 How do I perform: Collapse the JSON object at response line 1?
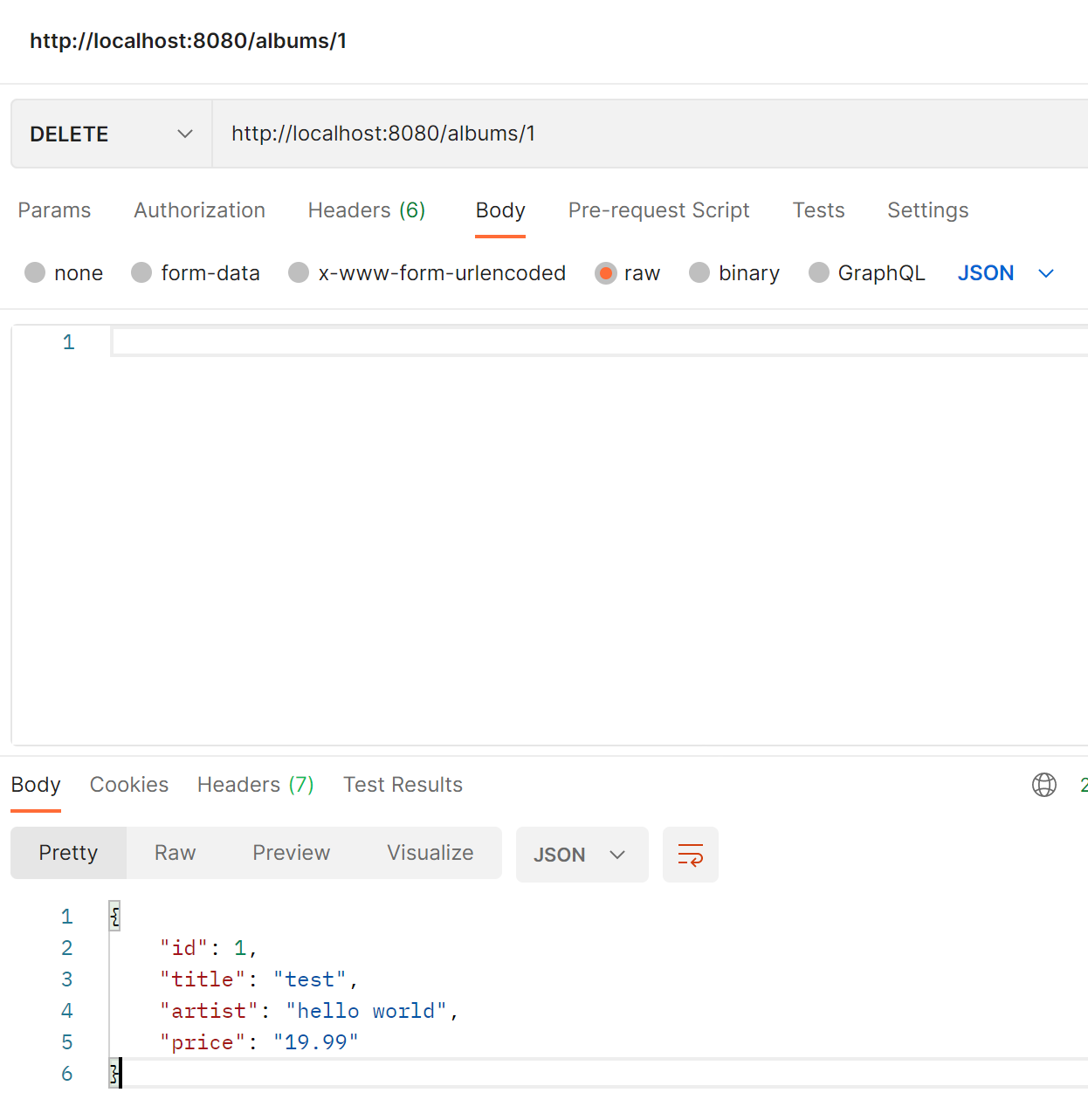click(114, 916)
